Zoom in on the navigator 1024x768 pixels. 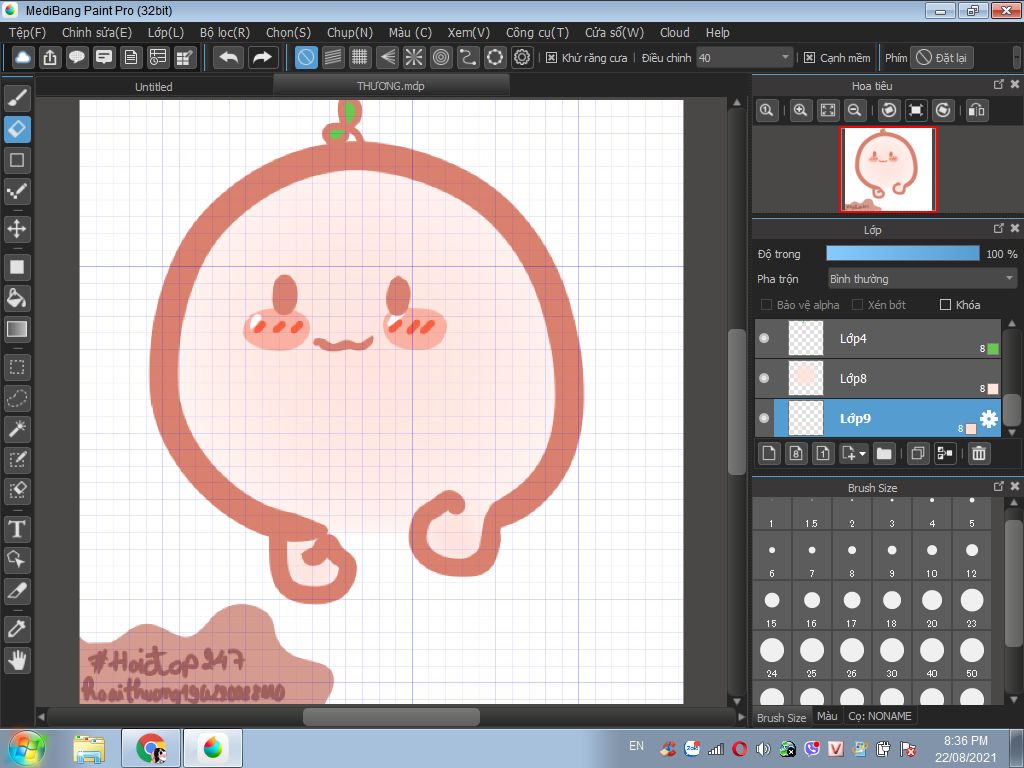click(801, 110)
